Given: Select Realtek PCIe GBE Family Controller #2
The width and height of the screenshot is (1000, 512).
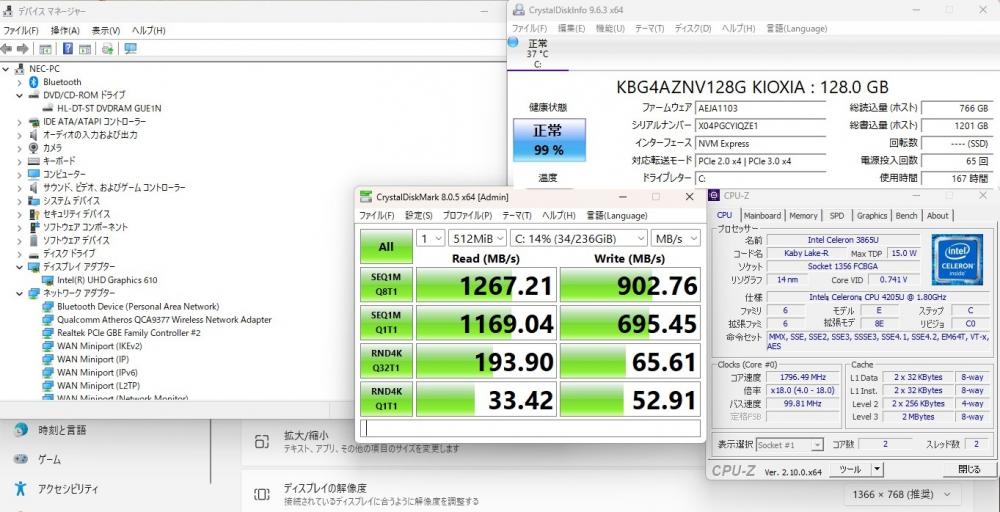Looking at the screenshot, I should [x=129, y=333].
